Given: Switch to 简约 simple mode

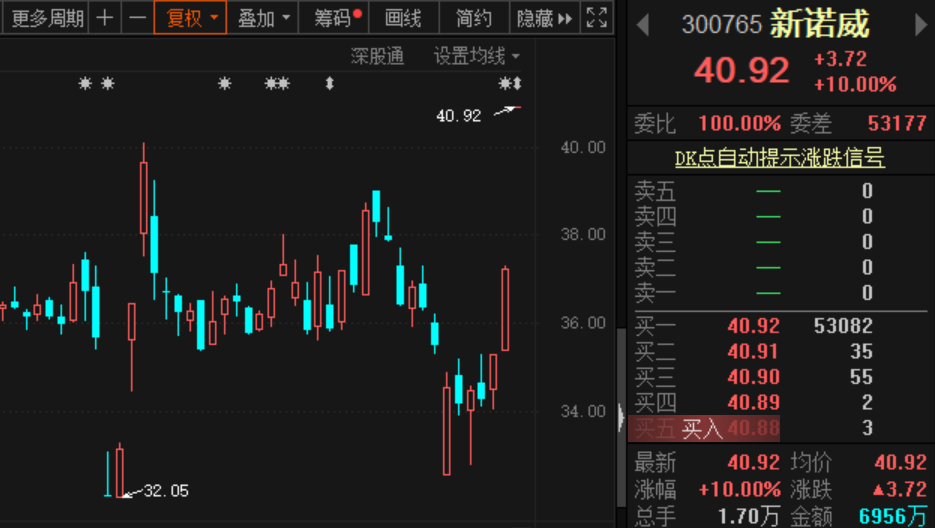Looking at the screenshot, I should 474,18.
